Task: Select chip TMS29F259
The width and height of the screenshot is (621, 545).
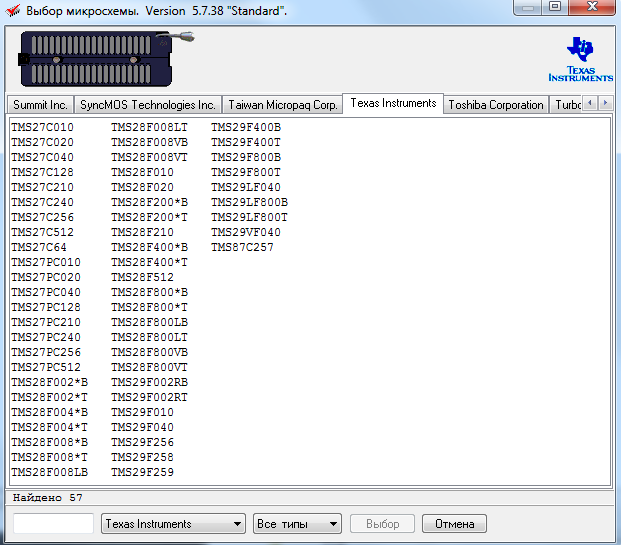Action: pyautogui.click(x=142, y=472)
